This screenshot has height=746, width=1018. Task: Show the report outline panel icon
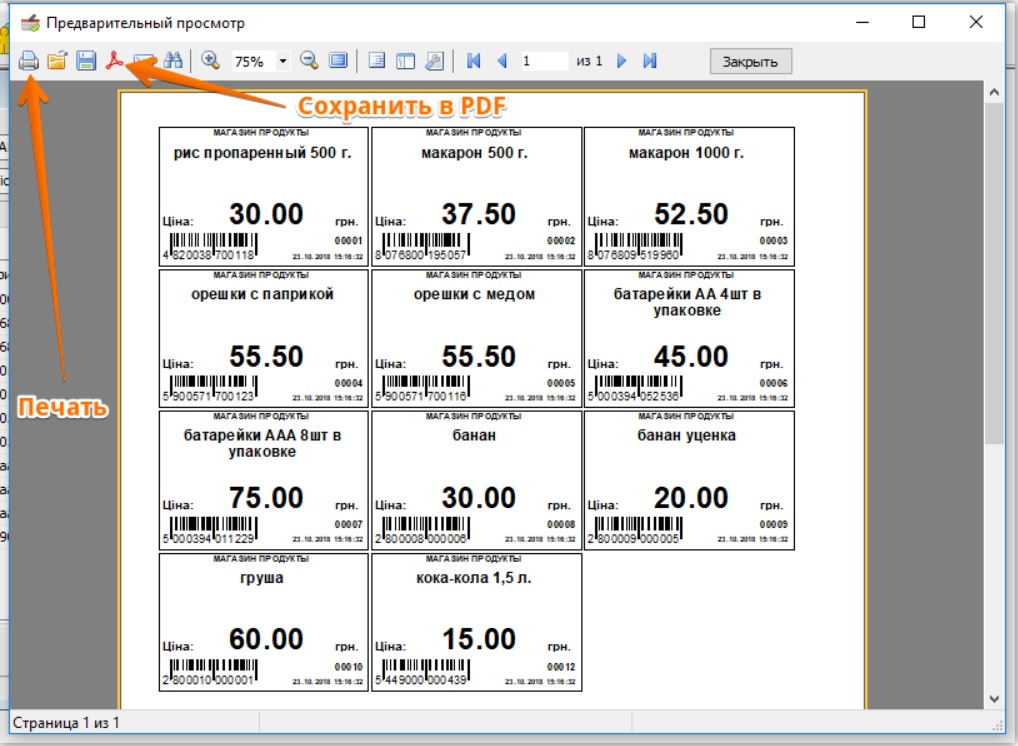(377, 61)
